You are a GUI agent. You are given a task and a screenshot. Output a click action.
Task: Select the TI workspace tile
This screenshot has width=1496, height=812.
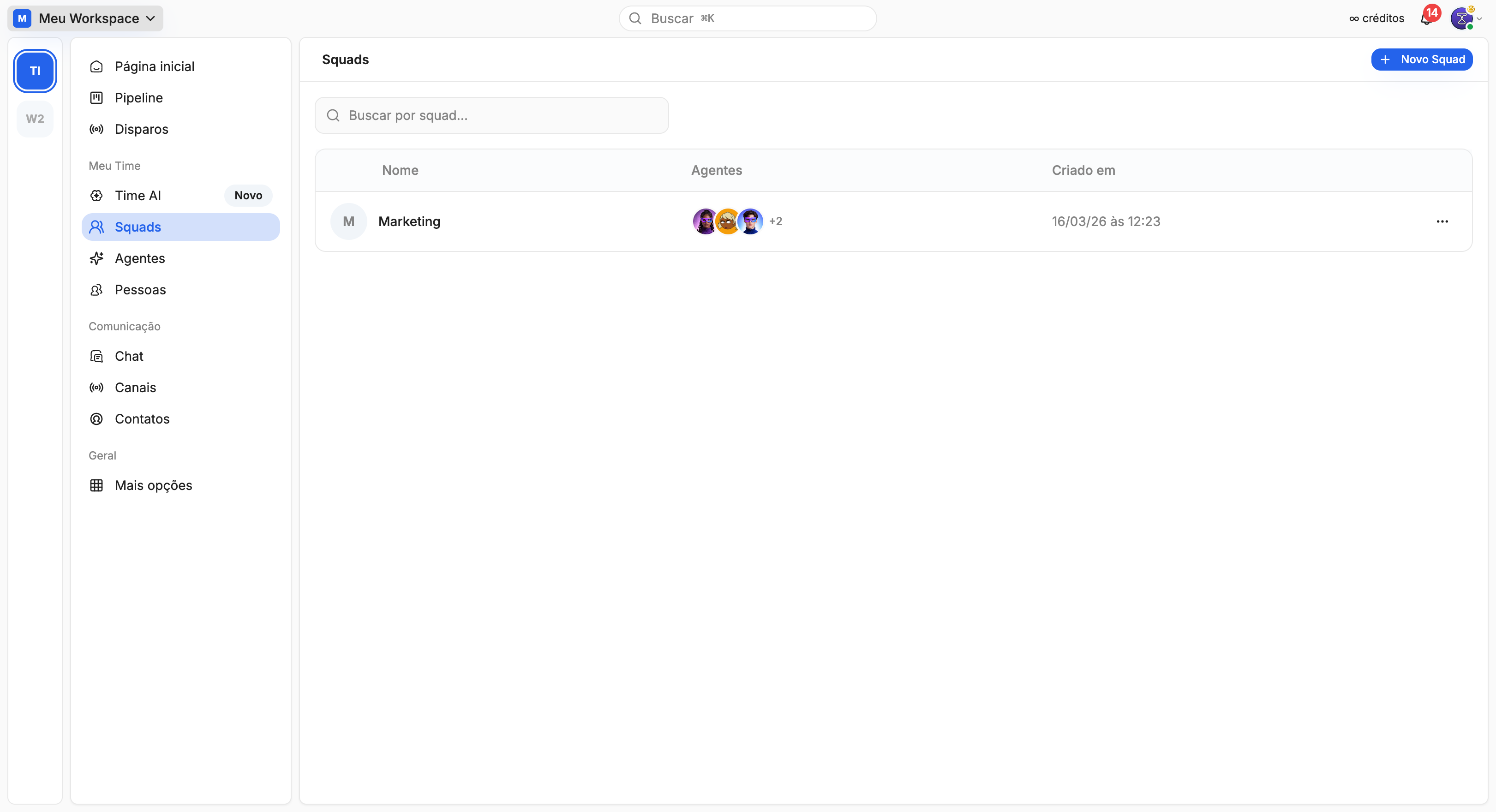35,71
